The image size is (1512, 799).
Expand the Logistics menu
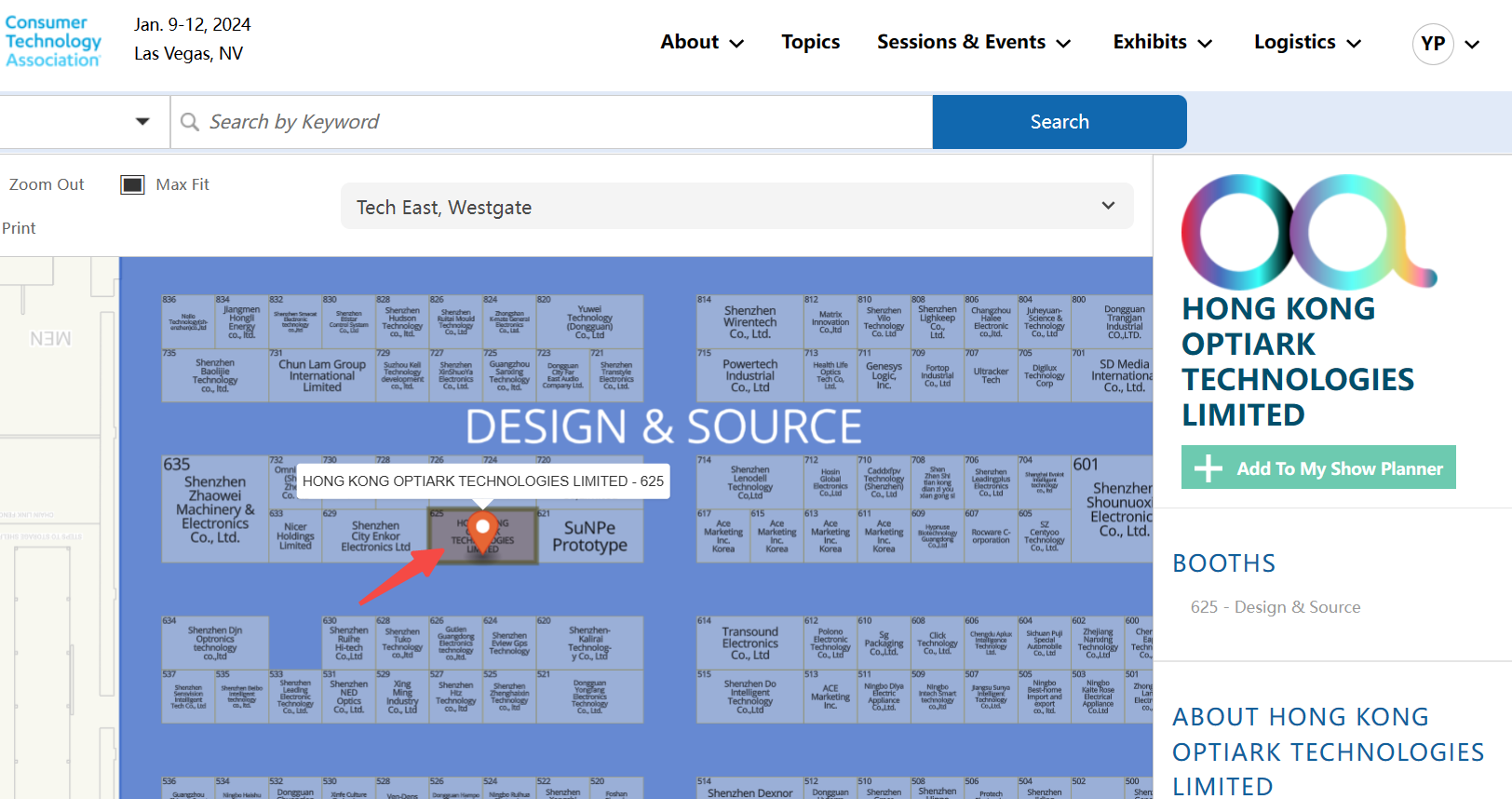pyautogui.click(x=1307, y=42)
